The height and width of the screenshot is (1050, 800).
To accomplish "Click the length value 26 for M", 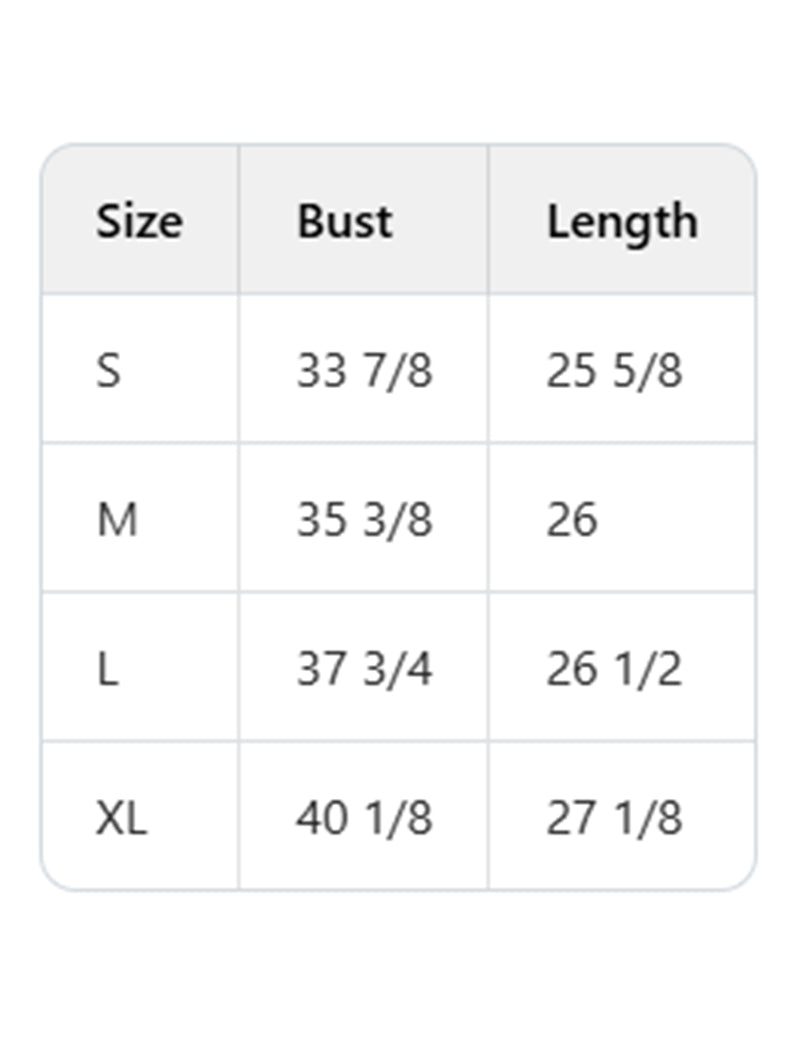I will [571, 520].
